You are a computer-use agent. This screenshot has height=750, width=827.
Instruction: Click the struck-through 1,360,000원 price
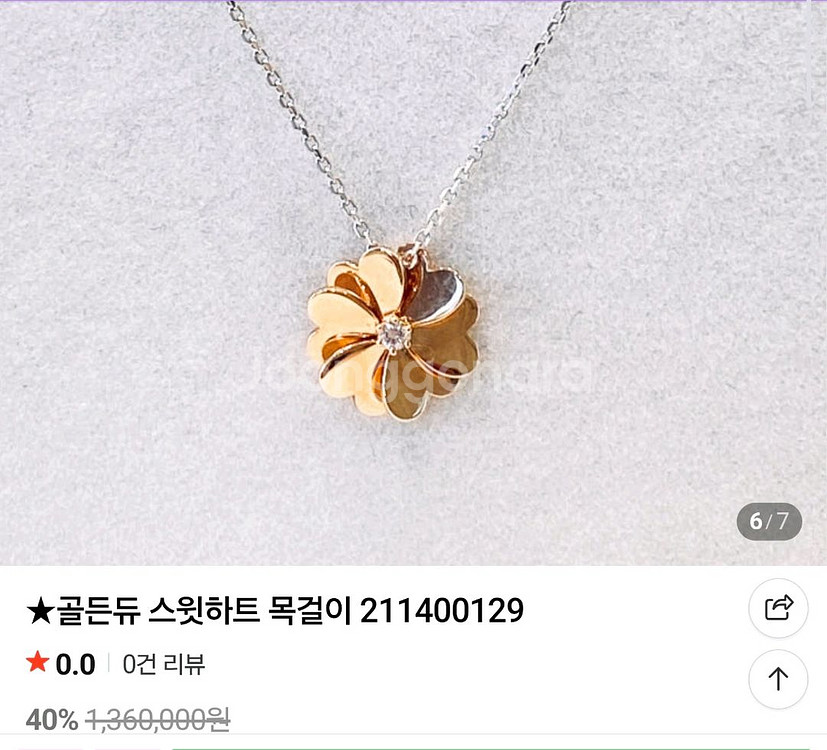(158, 719)
